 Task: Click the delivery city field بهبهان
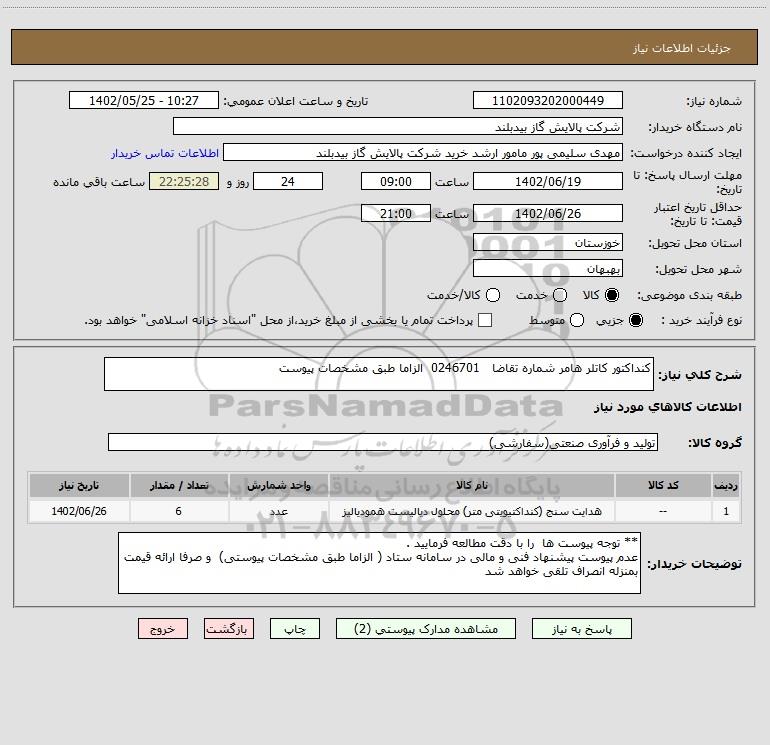click(x=548, y=269)
